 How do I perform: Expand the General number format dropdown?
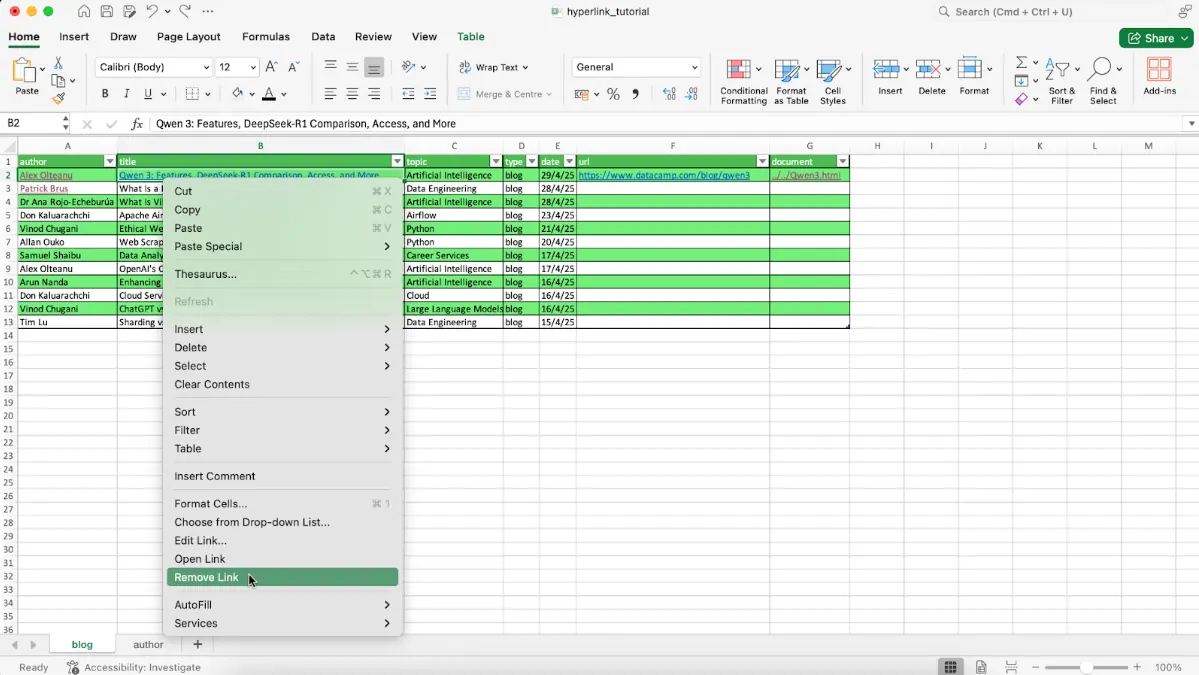(x=694, y=67)
